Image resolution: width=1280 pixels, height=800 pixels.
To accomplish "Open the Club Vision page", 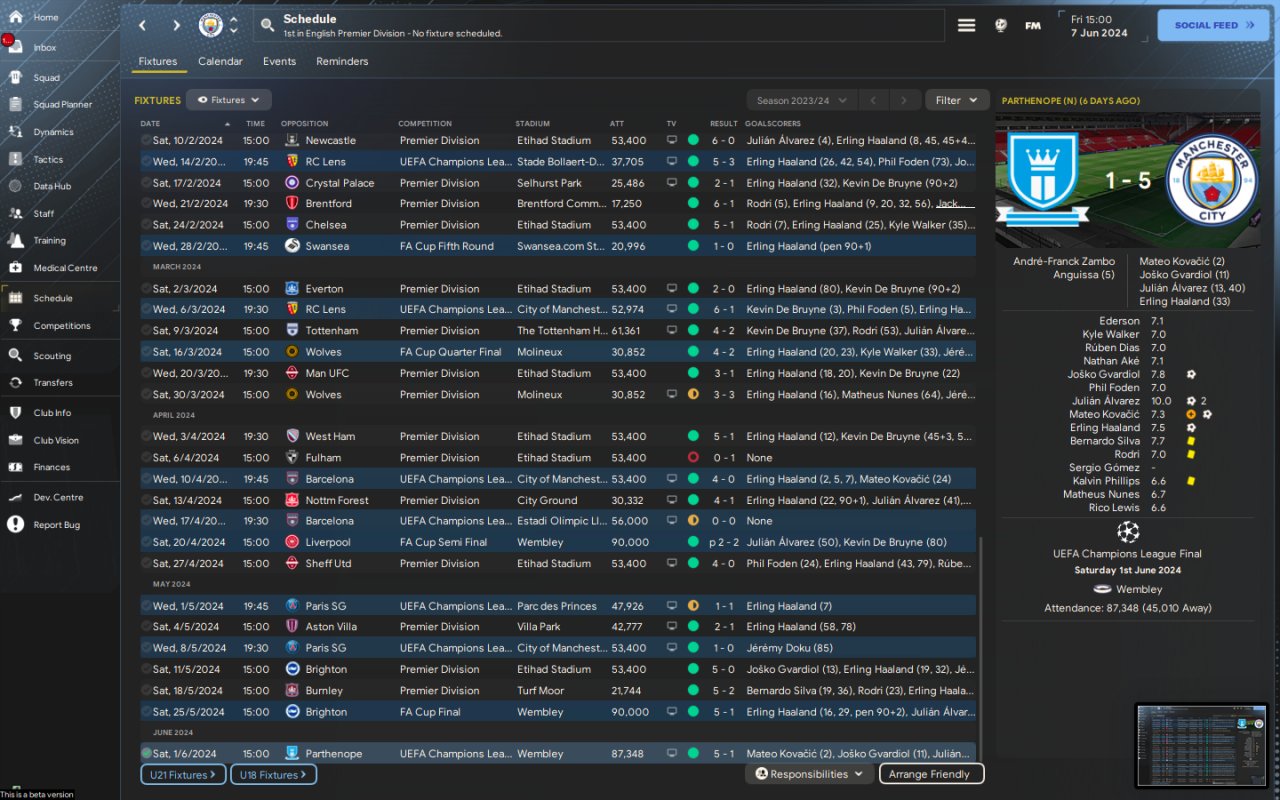I will tap(56, 440).
